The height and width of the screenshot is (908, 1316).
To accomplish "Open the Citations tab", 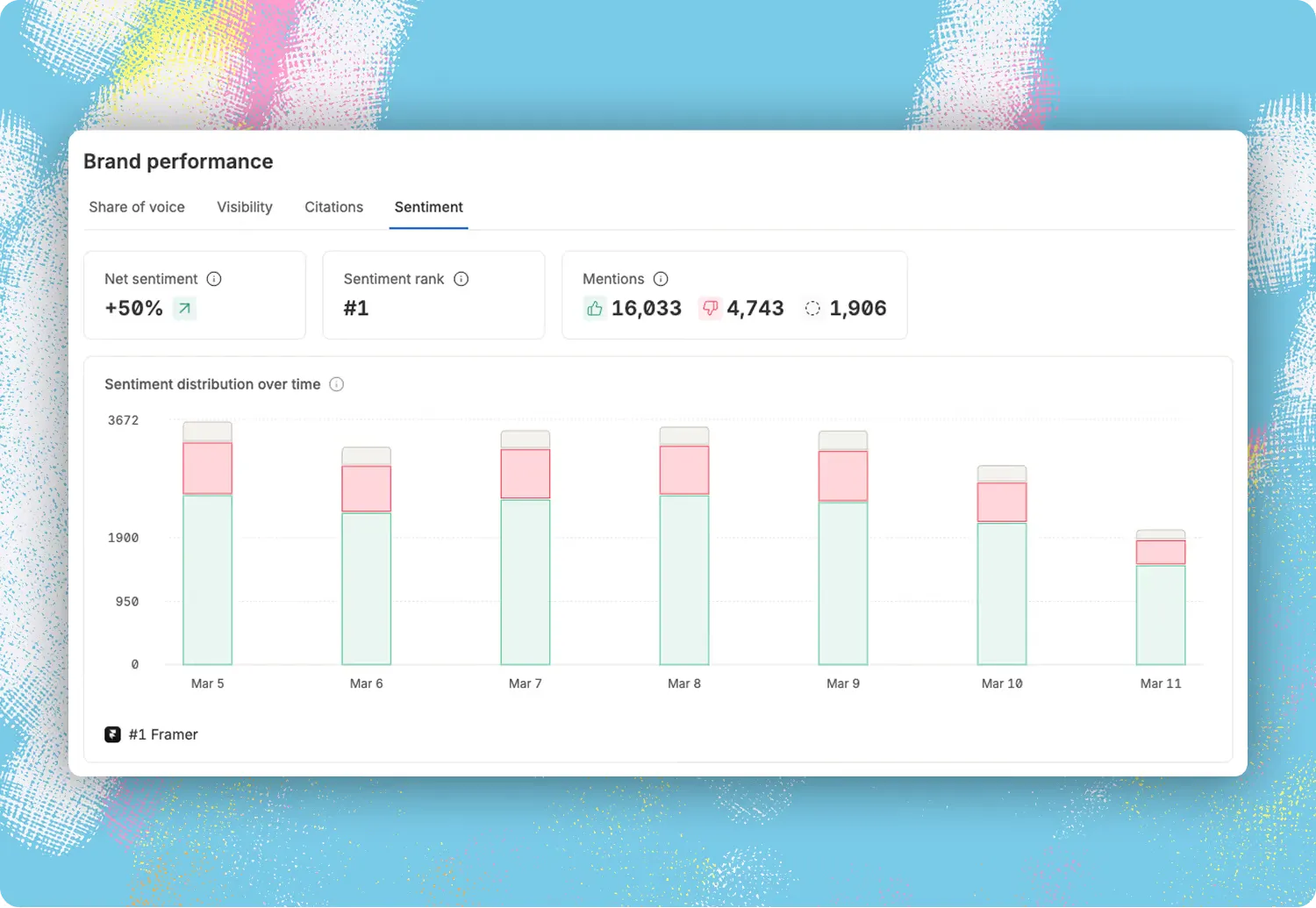I will click(x=333, y=207).
